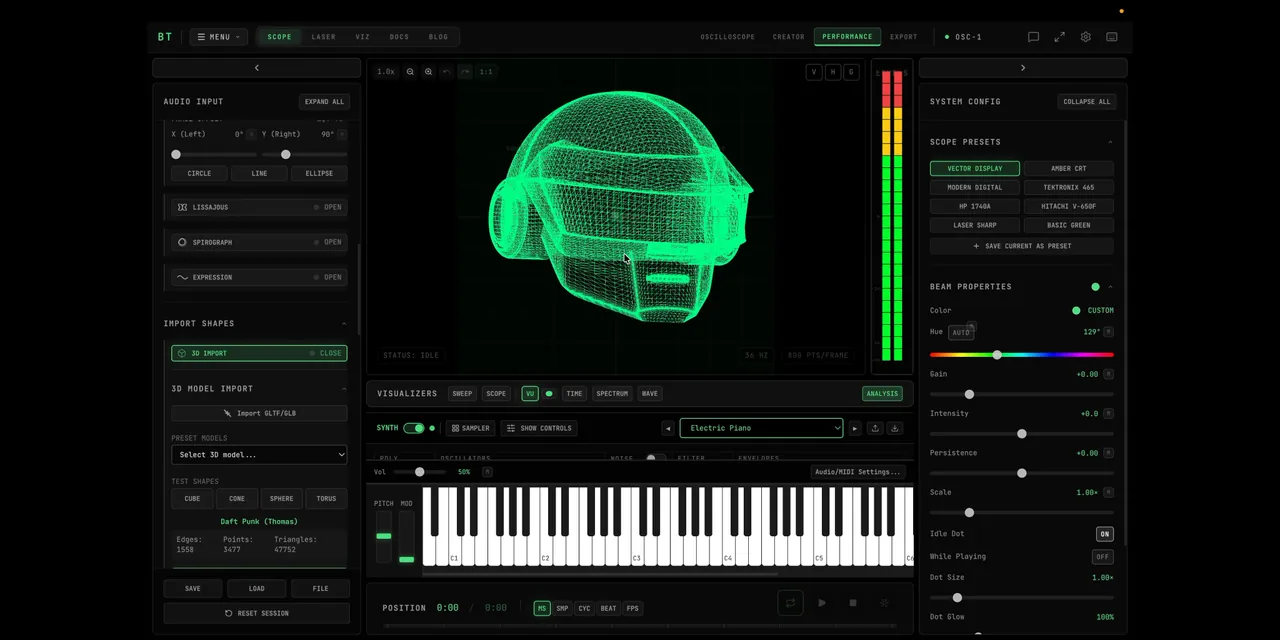
Task: Click the RESET SESSION button
Action: coord(256,613)
